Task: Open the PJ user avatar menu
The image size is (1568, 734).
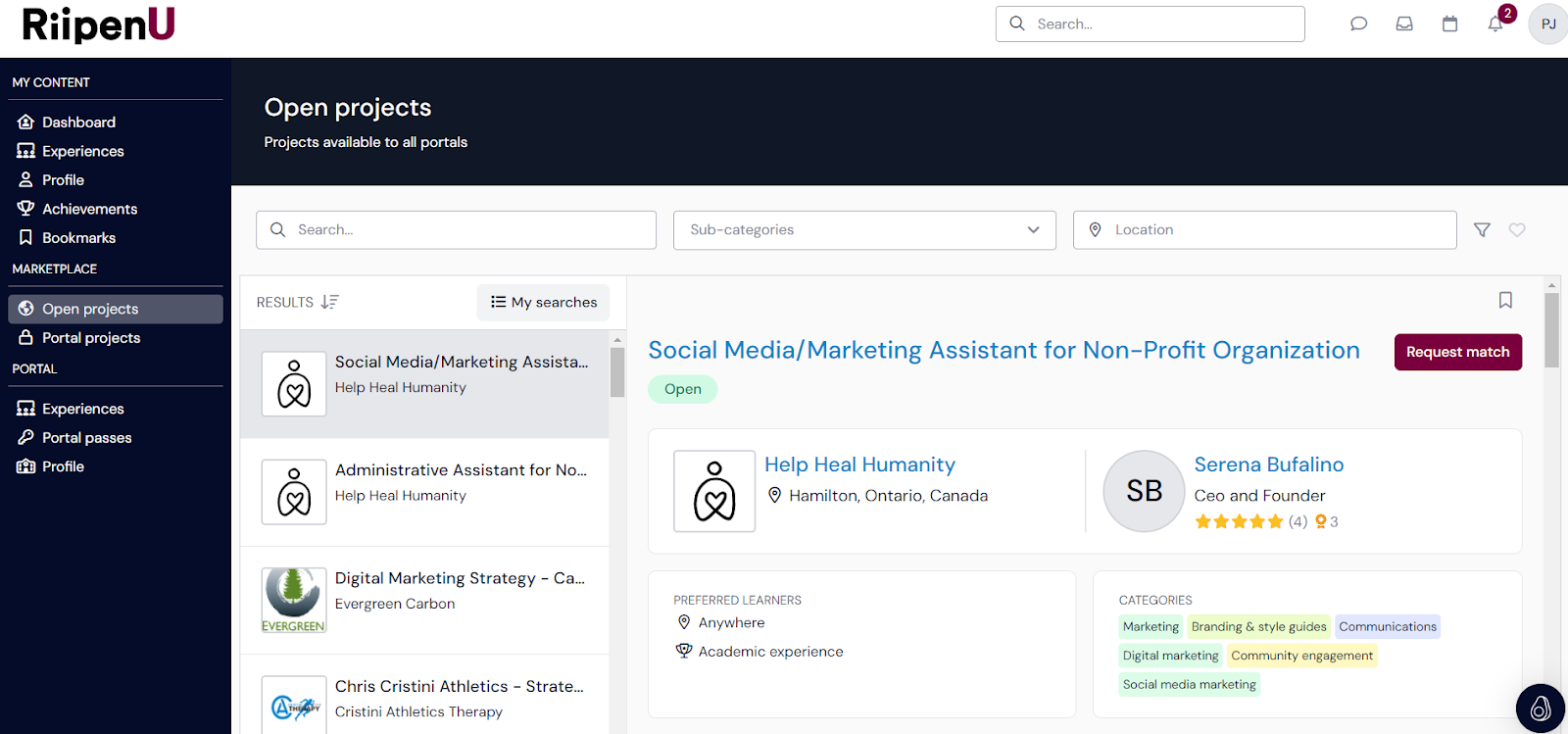Action: point(1548,24)
